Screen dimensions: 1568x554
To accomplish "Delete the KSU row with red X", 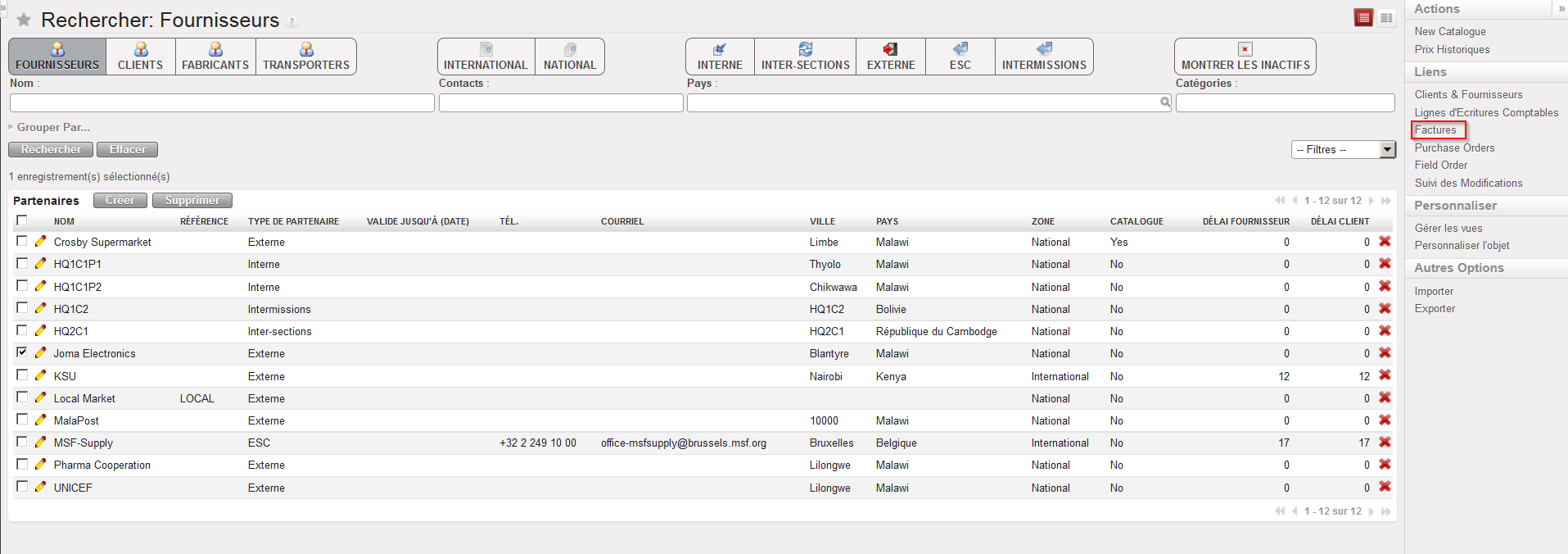I will click(1385, 375).
